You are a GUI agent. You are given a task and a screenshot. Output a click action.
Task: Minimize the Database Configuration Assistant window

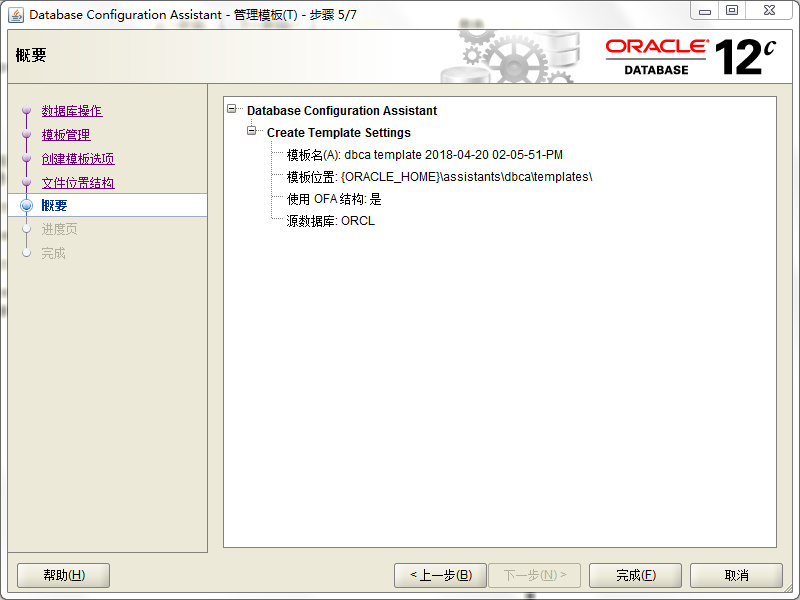tap(705, 10)
